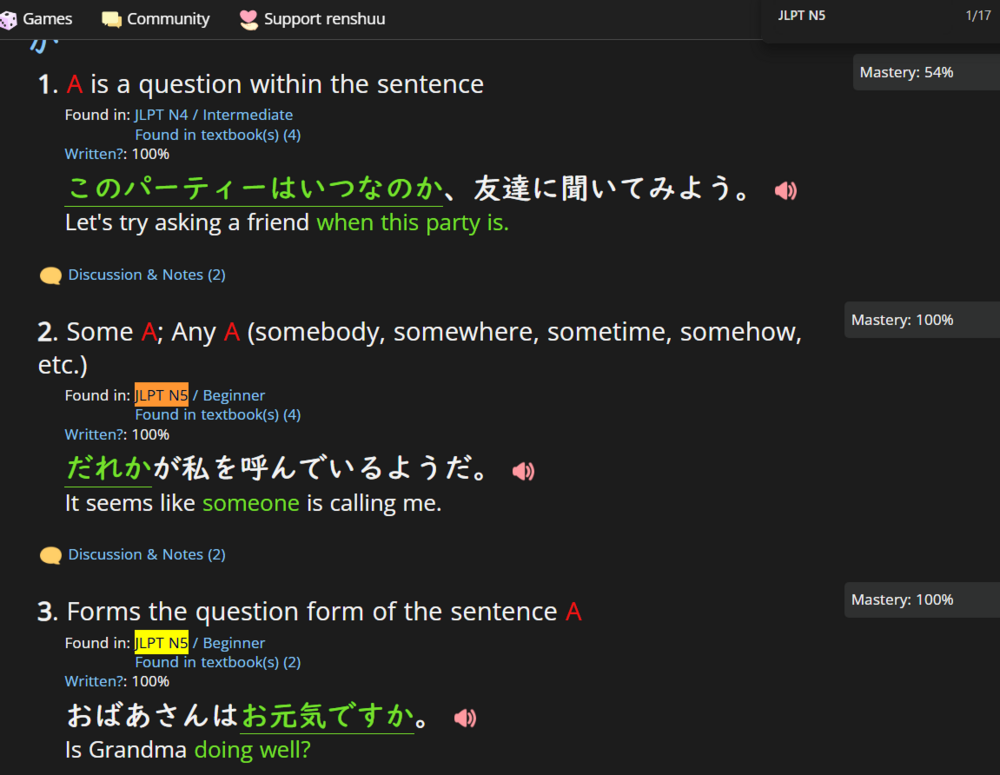The height and width of the screenshot is (775, 1000).
Task: Click the dice icon next to Games
Action: [11, 17]
